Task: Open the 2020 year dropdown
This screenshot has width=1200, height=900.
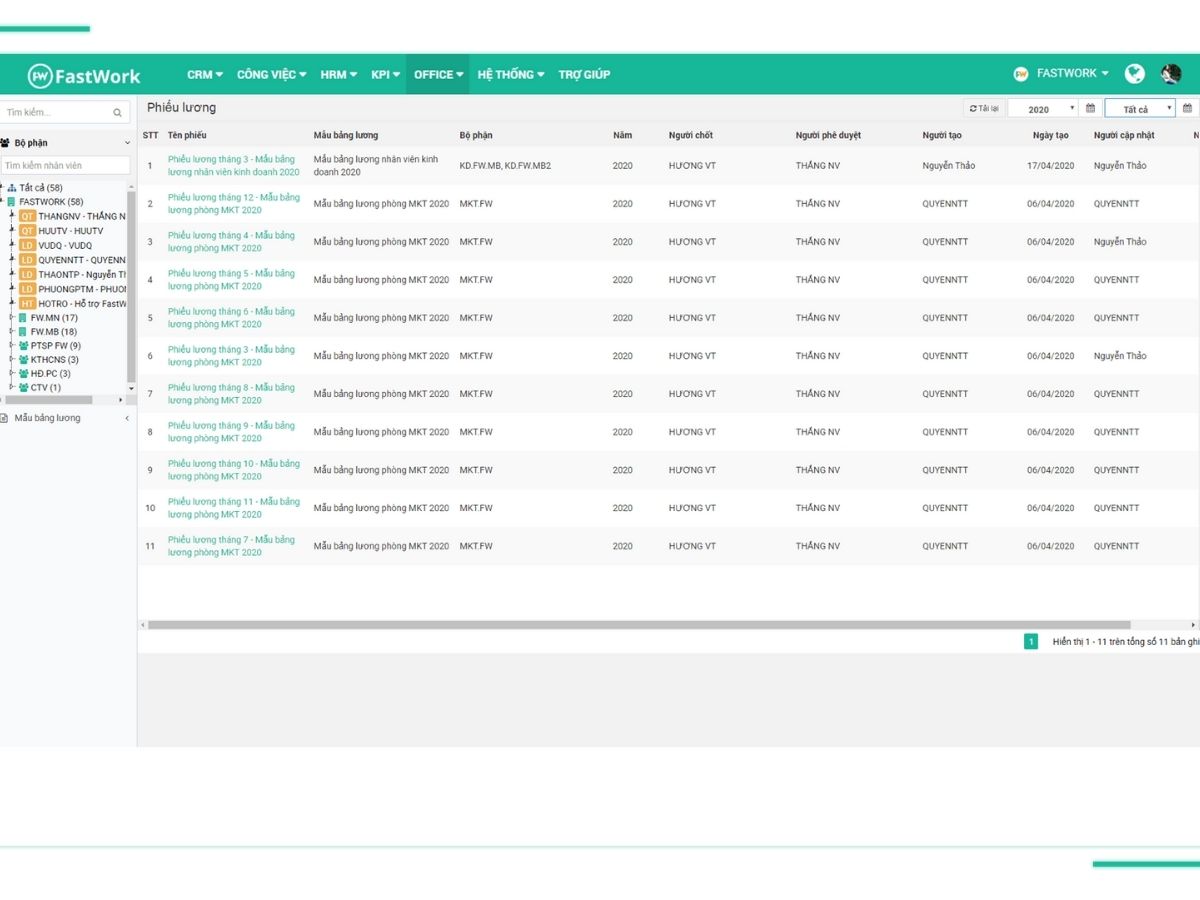Action: tap(1042, 109)
